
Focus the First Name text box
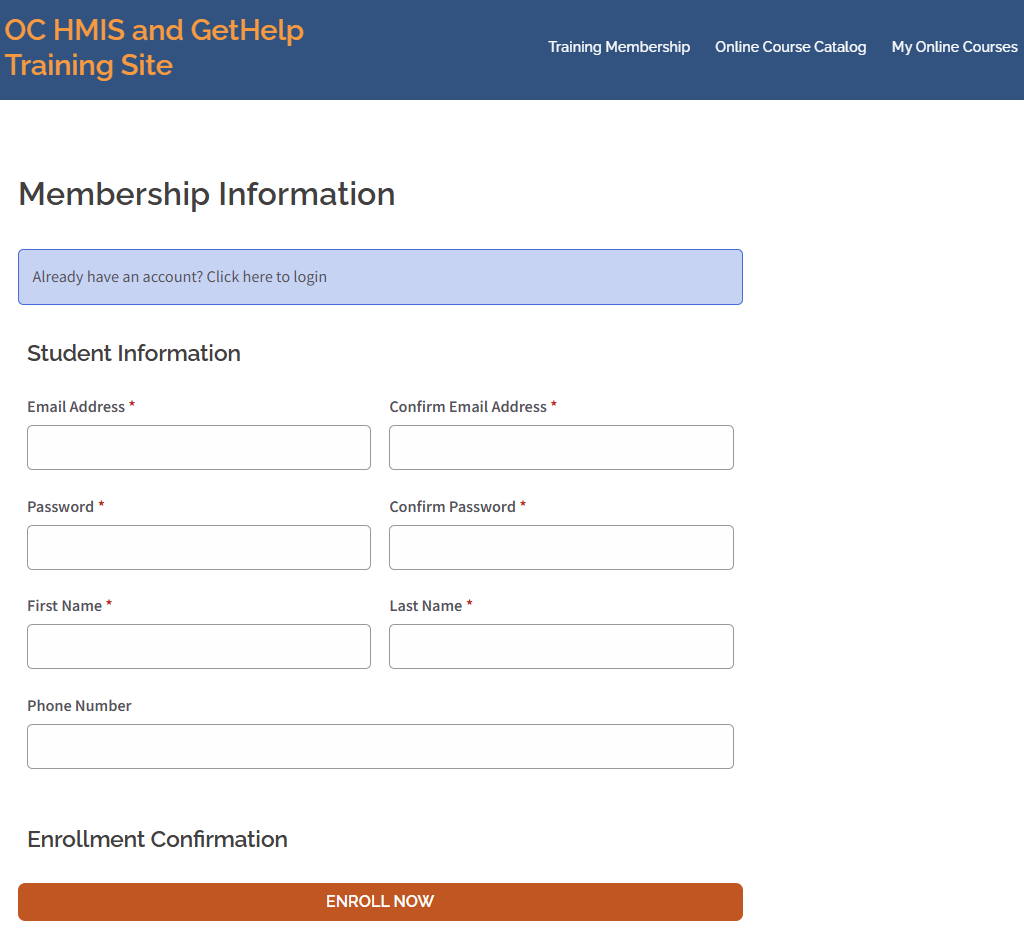199,647
